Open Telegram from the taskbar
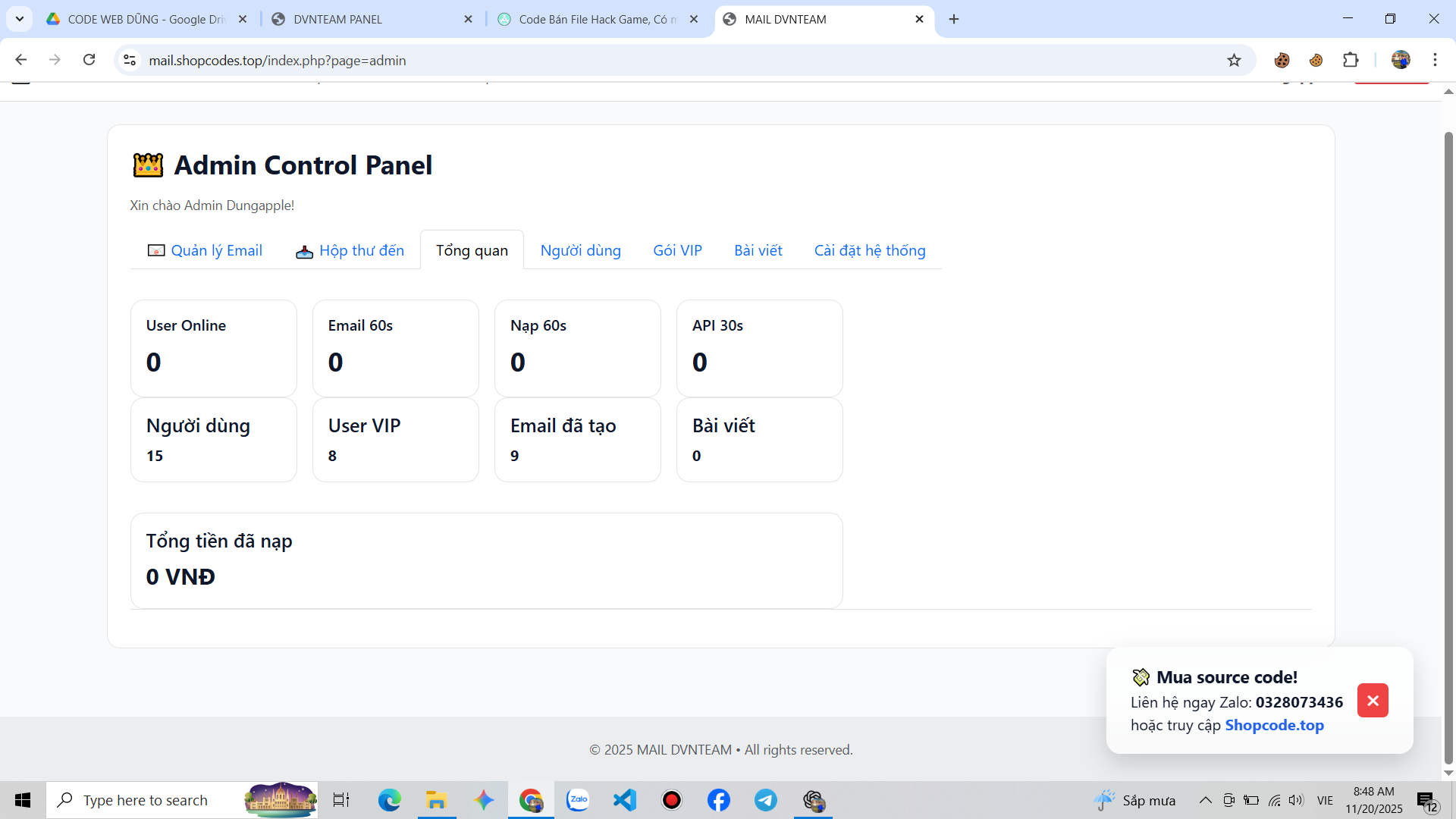The image size is (1456, 819). (x=766, y=800)
